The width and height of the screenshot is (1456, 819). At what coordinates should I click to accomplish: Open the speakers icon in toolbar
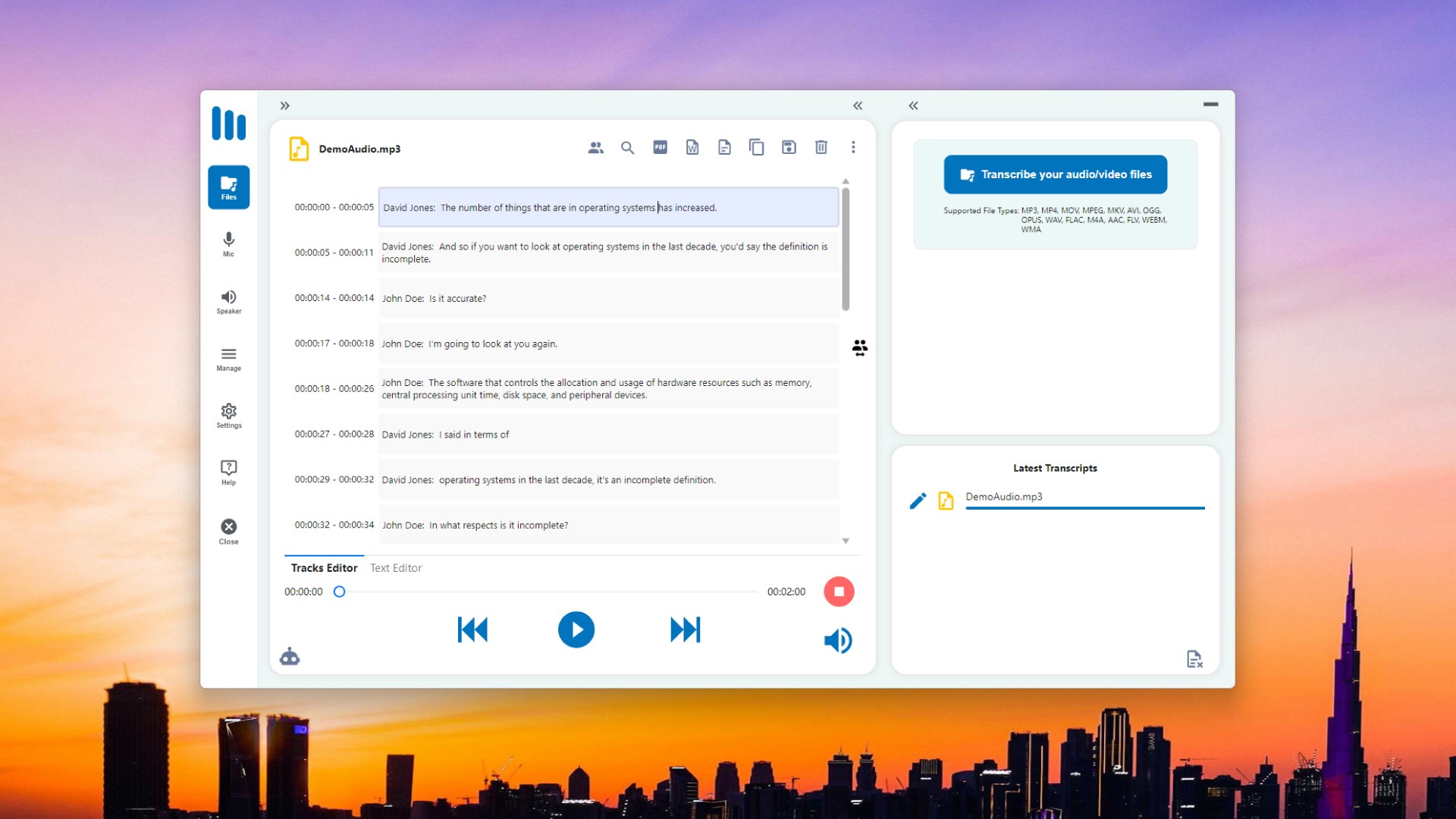(x=595, y=148)
